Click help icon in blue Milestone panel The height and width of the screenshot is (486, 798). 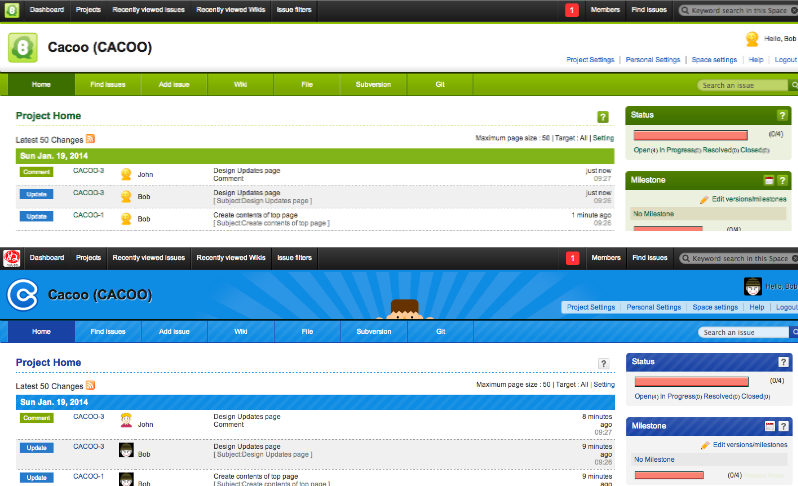tap(783, 426)
